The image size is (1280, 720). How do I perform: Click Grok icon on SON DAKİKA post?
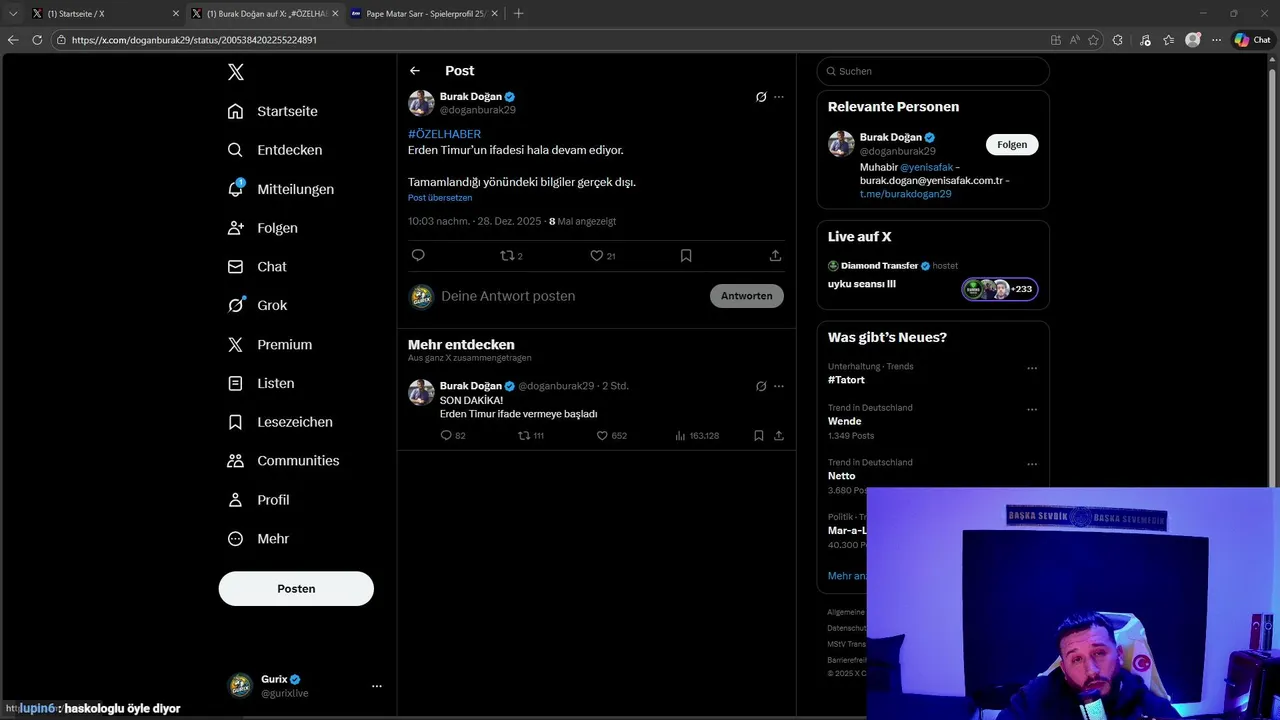tap(761, 386)
